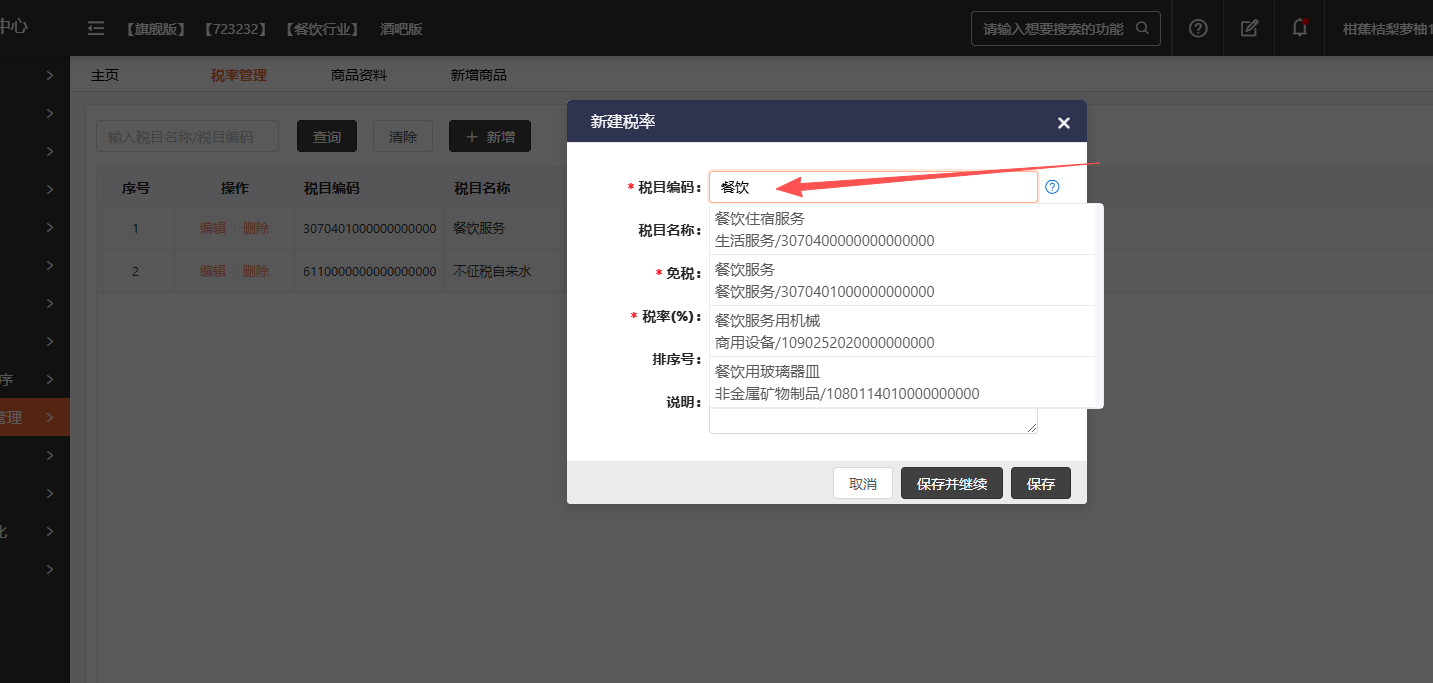
Task: Switch to the 商品资料 tab
Action: click(359, 75)
